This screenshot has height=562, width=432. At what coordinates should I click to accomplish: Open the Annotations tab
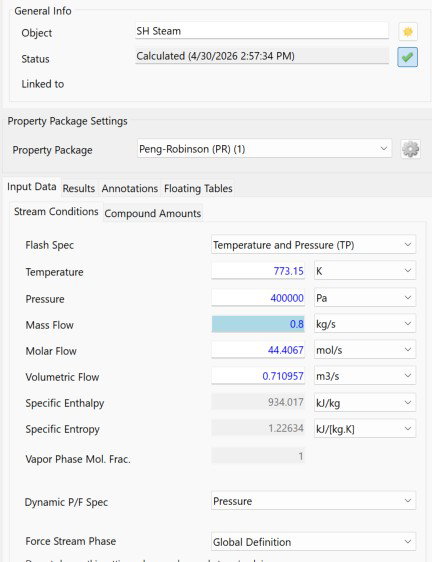pos(130,188)
